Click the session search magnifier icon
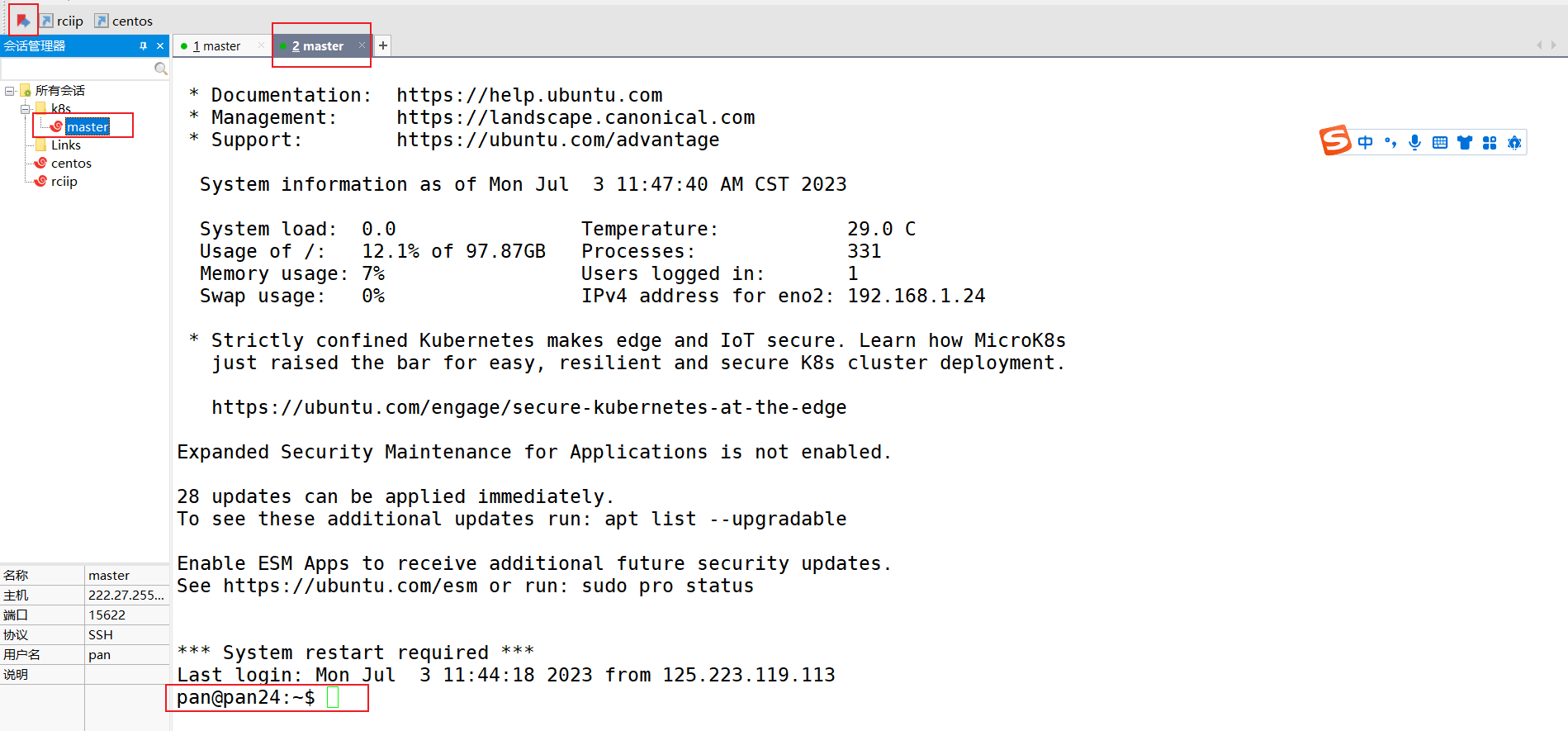The image size is (1568, 731). point(161,69)
